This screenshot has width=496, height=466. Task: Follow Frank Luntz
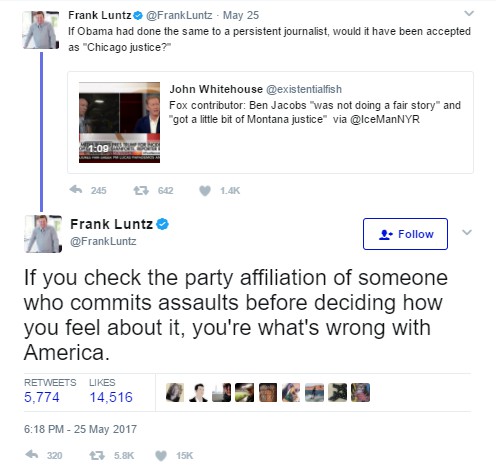tap(405, 234)
